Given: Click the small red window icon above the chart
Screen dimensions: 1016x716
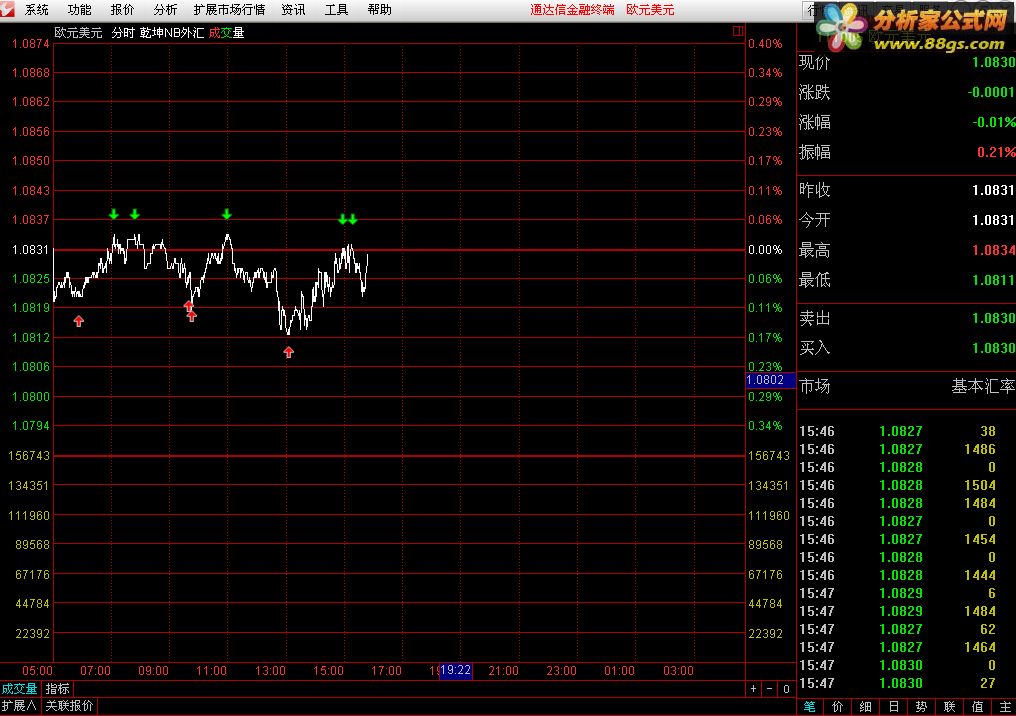Looking at the screenshot, I should (x=737, y=31).
